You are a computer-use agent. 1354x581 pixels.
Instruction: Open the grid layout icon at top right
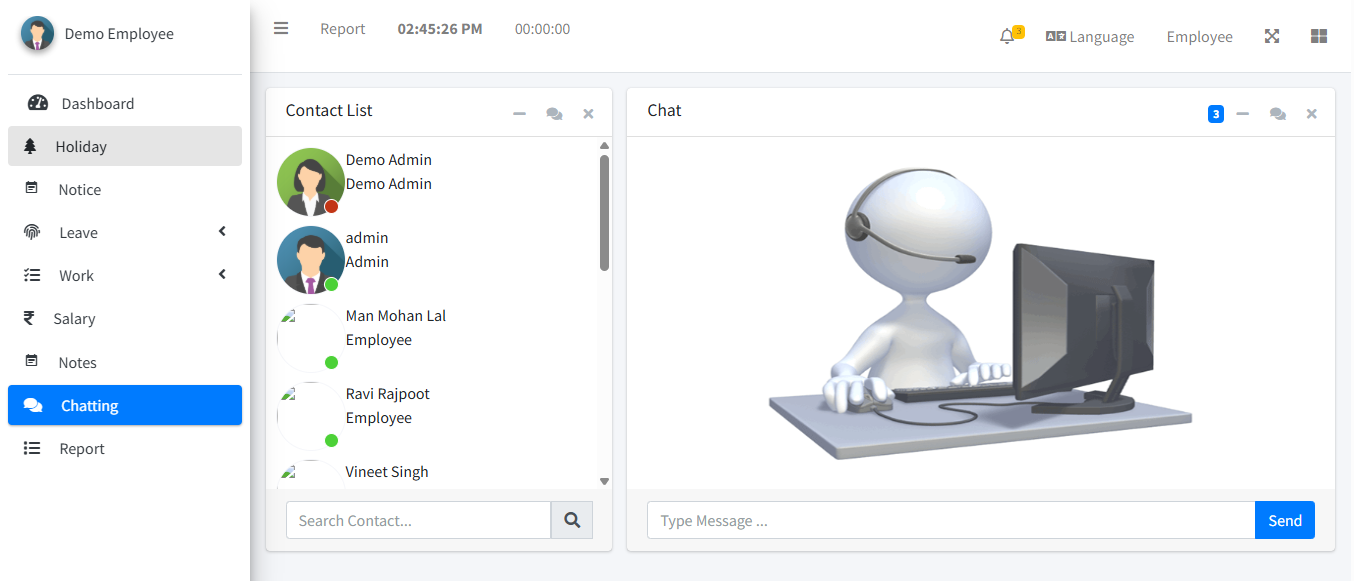pyautogui.click(x=1319, y=36)
